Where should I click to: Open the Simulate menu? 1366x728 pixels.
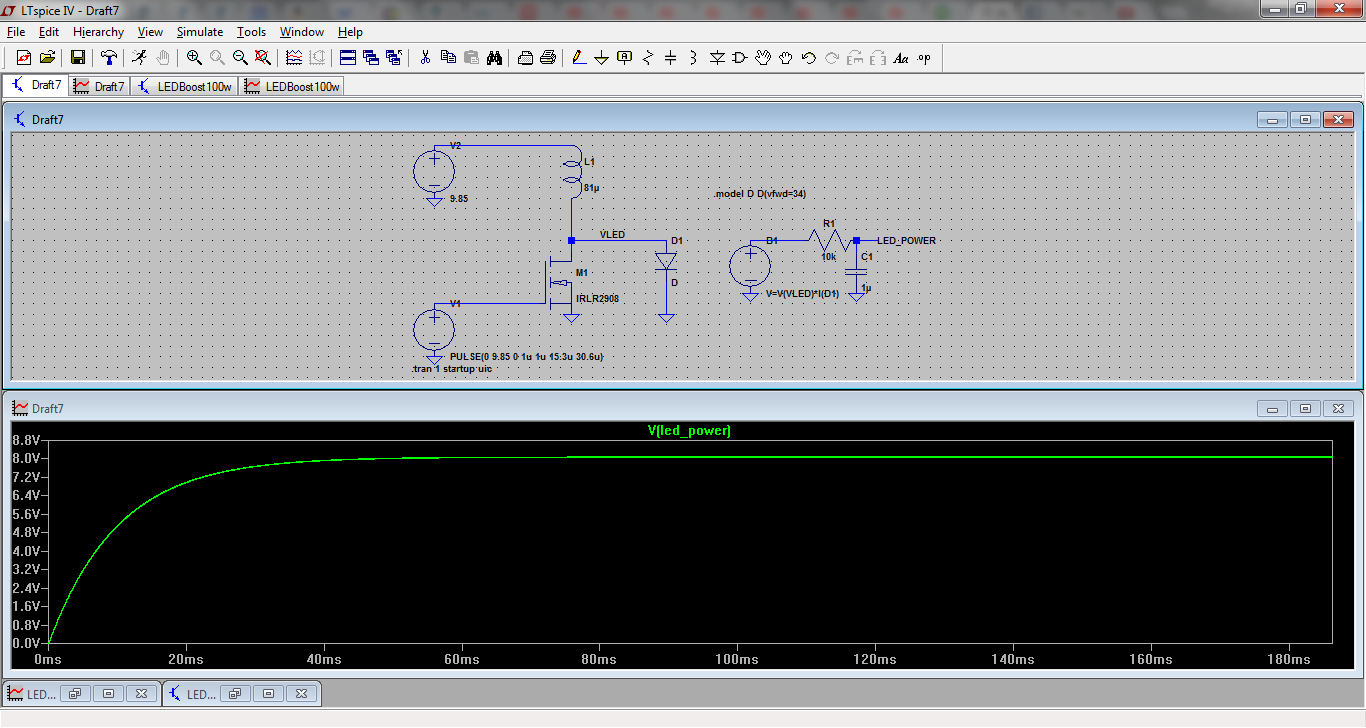(x=200, y=32)
